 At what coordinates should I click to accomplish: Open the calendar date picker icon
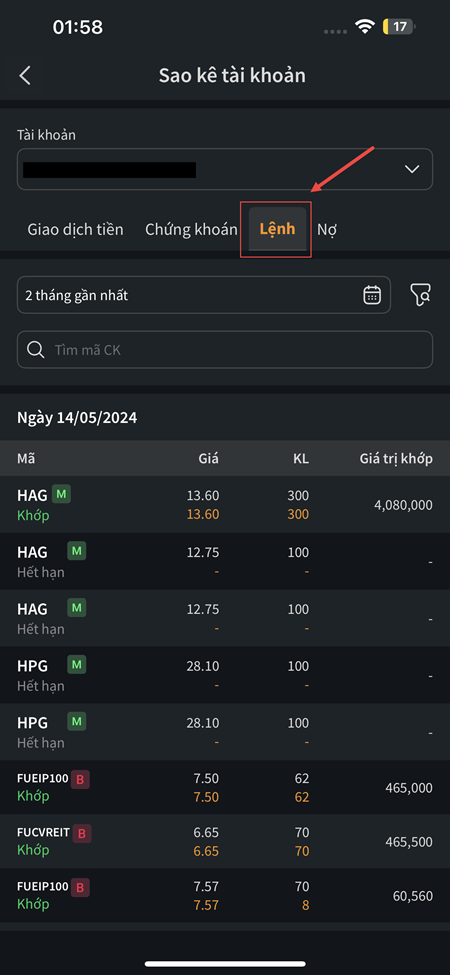click(x=372, y=295)
